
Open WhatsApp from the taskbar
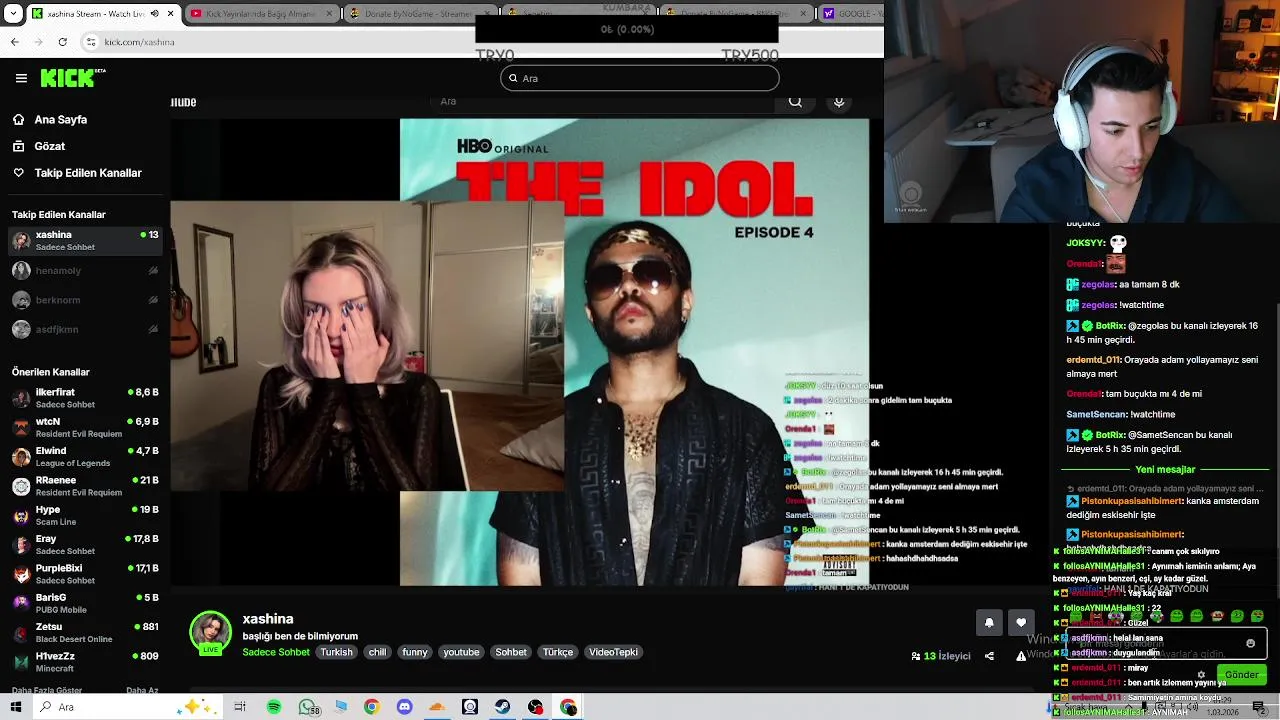(x=307, y=707)
